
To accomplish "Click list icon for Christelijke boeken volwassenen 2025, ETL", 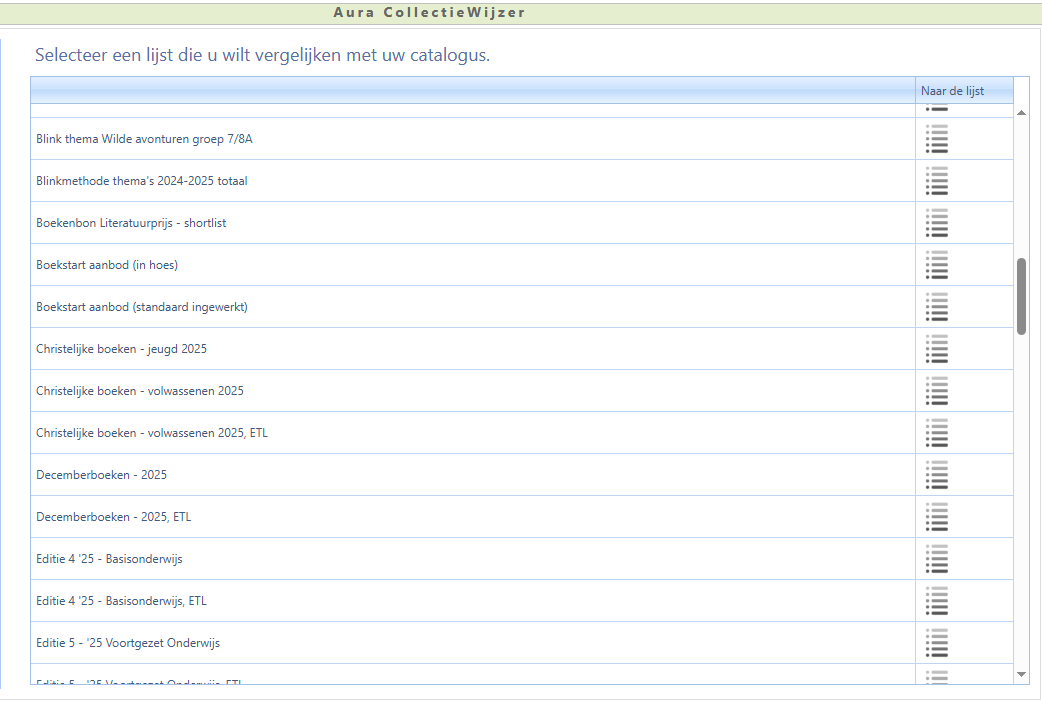I will pos(937,433).
